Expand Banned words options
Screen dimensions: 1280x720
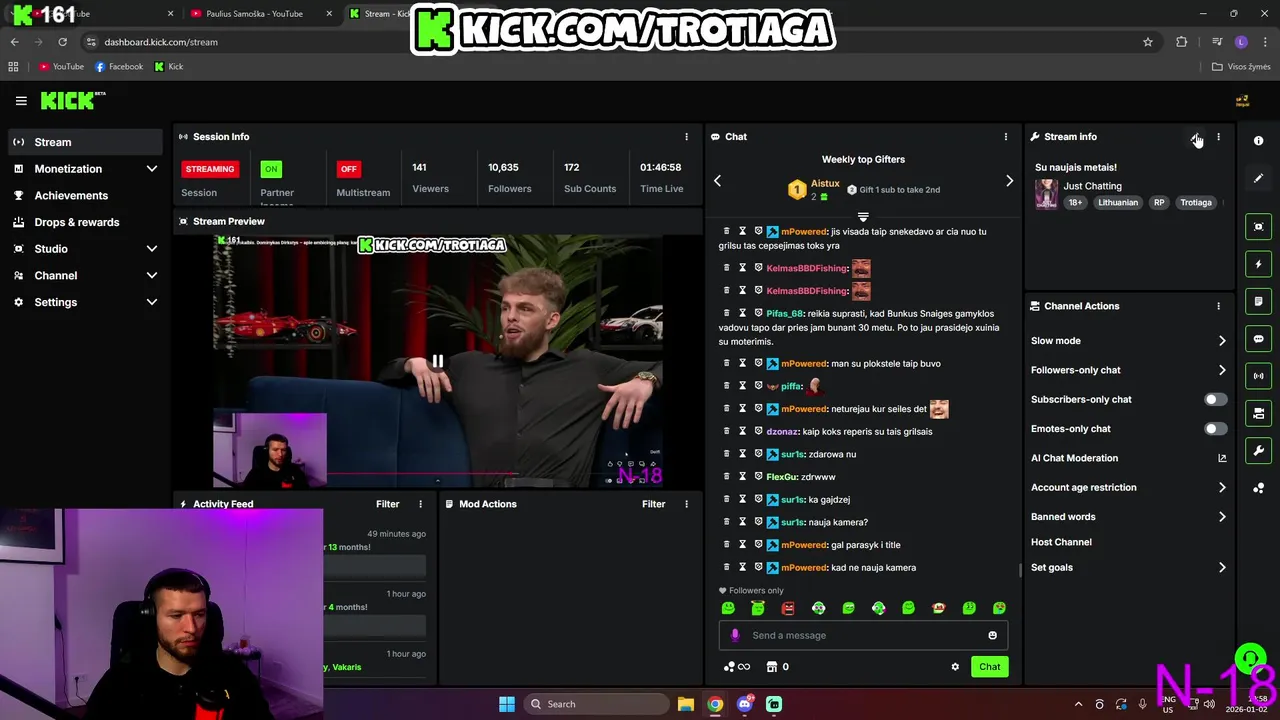click(x=1222, y=517)
